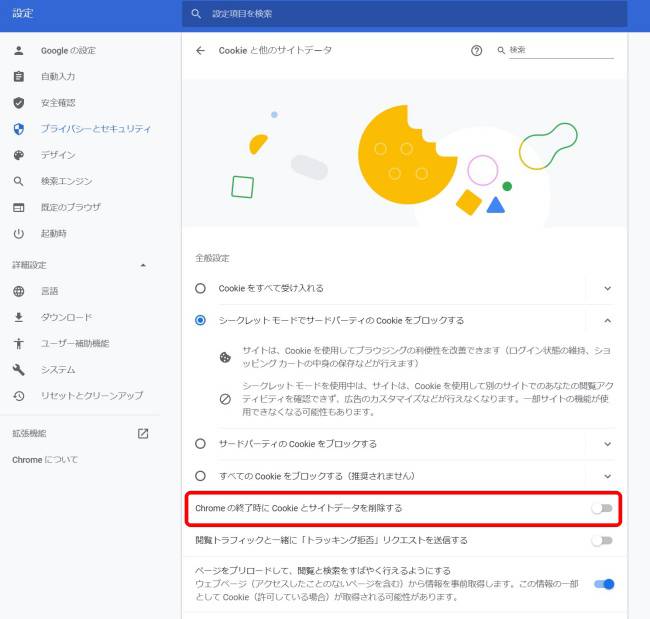Select 'すべての Cookie をブロックする' radio
This screenshot has width=650, height=619.
(200, 476)
